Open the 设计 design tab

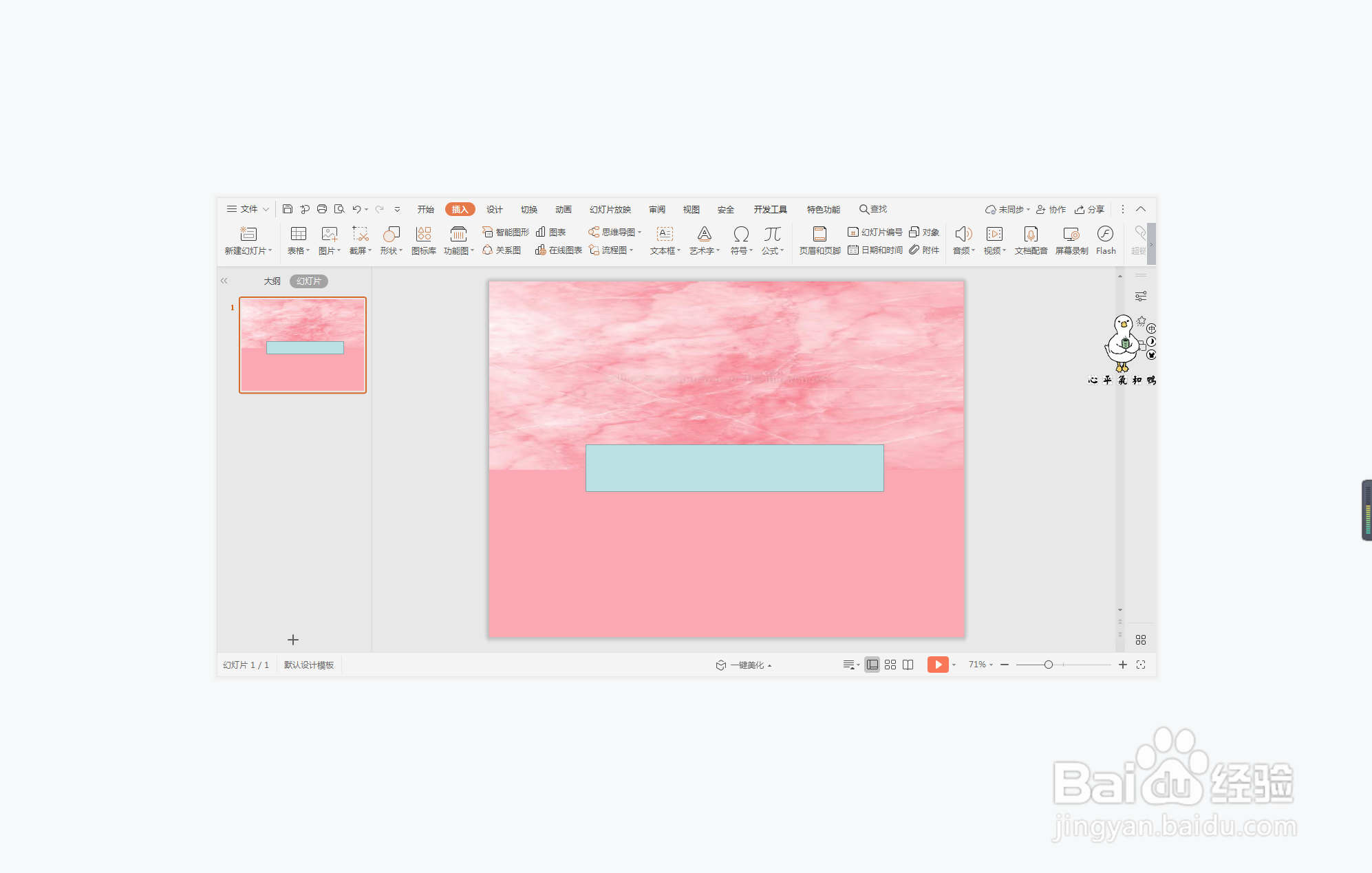coord(494,209)
